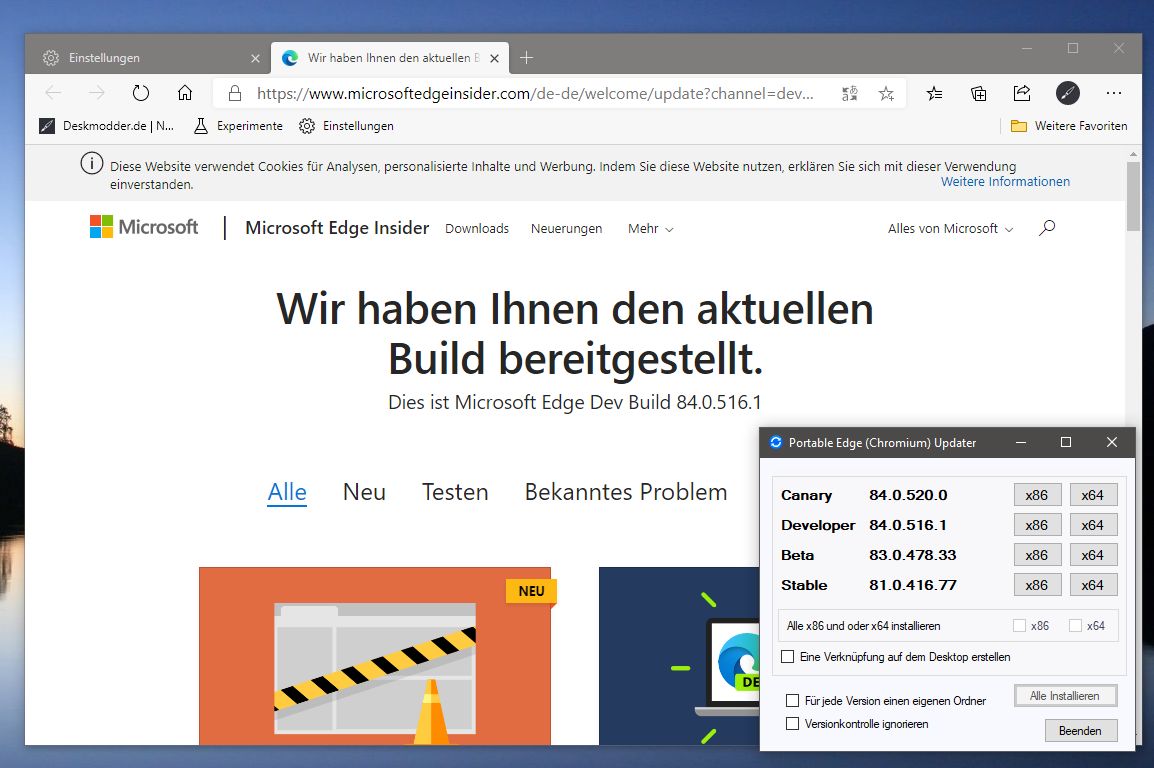This screenshot has width=1154, height=768.
Task: Toggle the 'Alle installieren' x64 checkbox
Action: pos(1075,625)
